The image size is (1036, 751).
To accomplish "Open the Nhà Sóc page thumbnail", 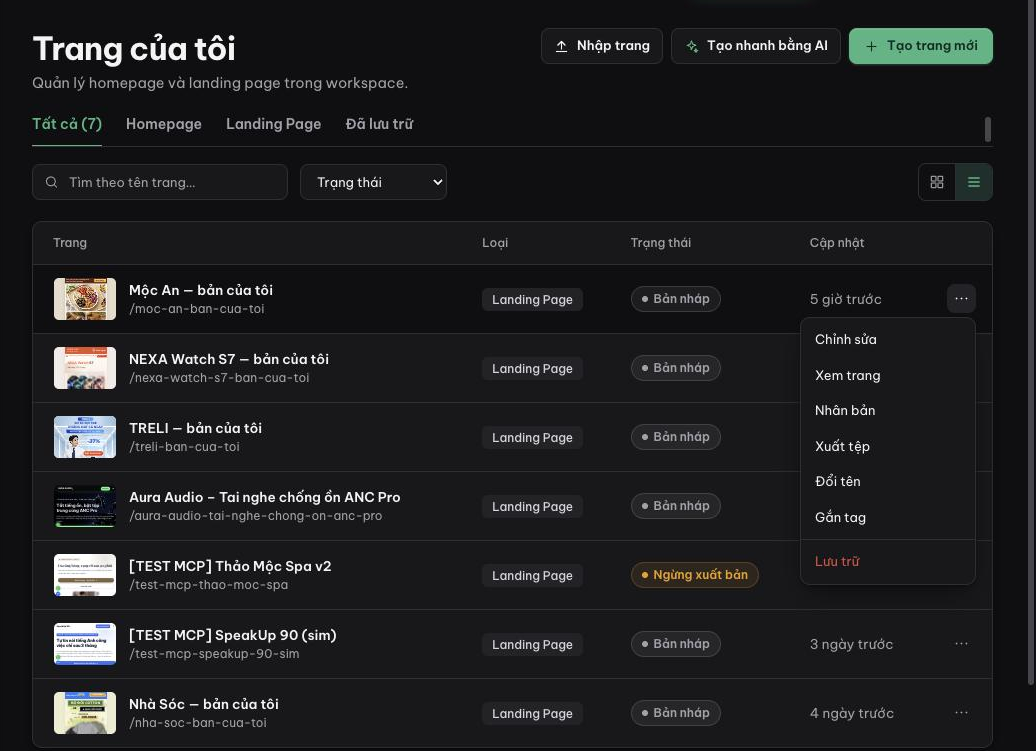I will coord(85,713).
